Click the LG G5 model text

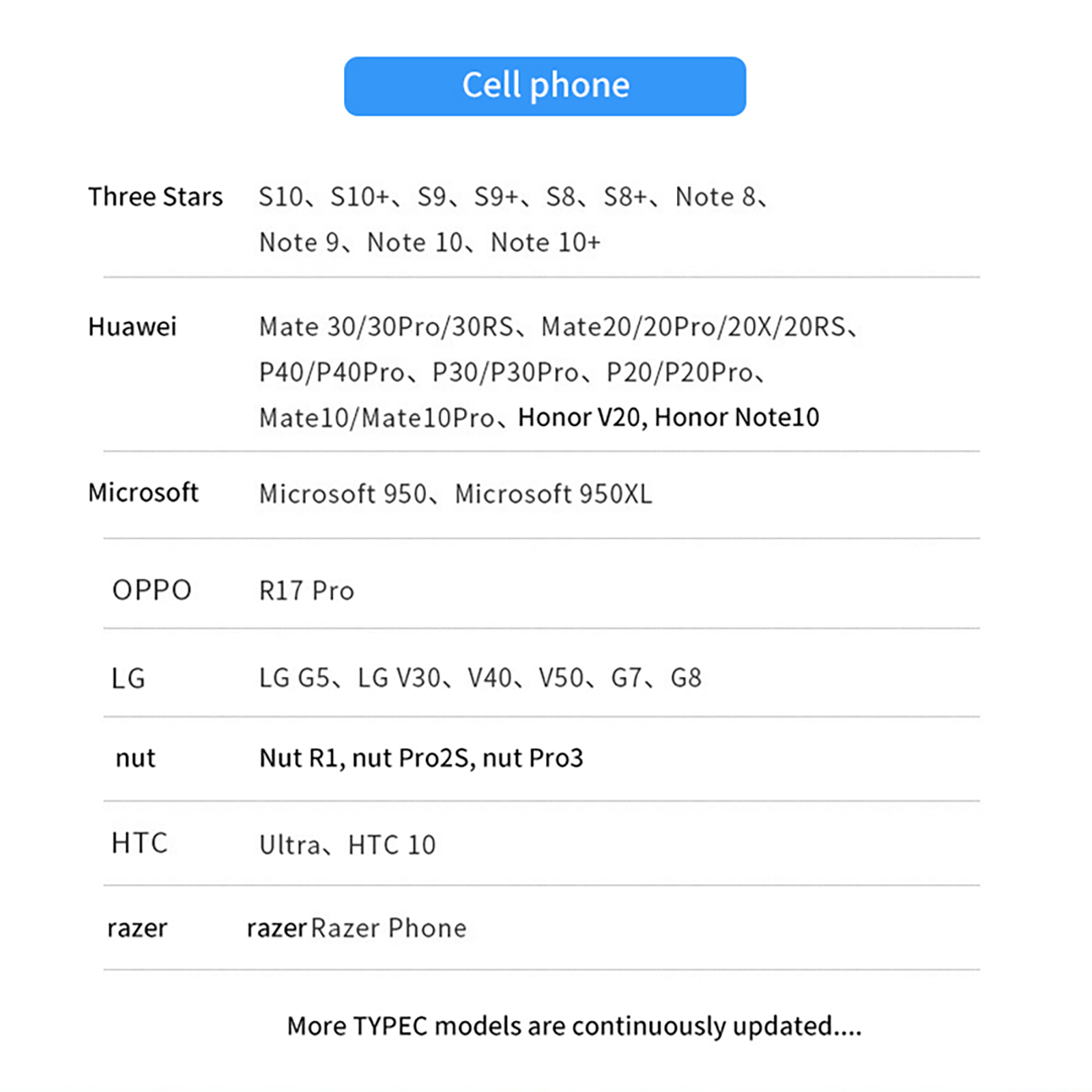point(294,678)
